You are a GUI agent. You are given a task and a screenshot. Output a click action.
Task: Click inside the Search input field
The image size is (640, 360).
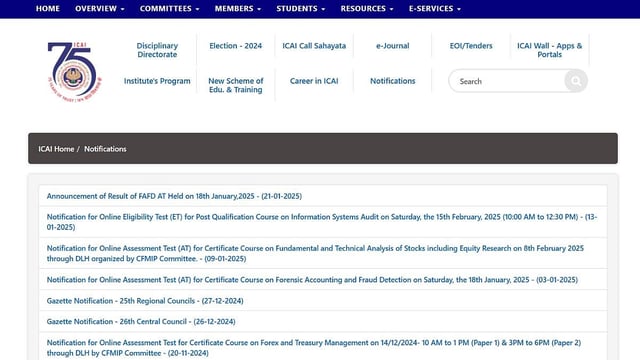click(507, 81)
